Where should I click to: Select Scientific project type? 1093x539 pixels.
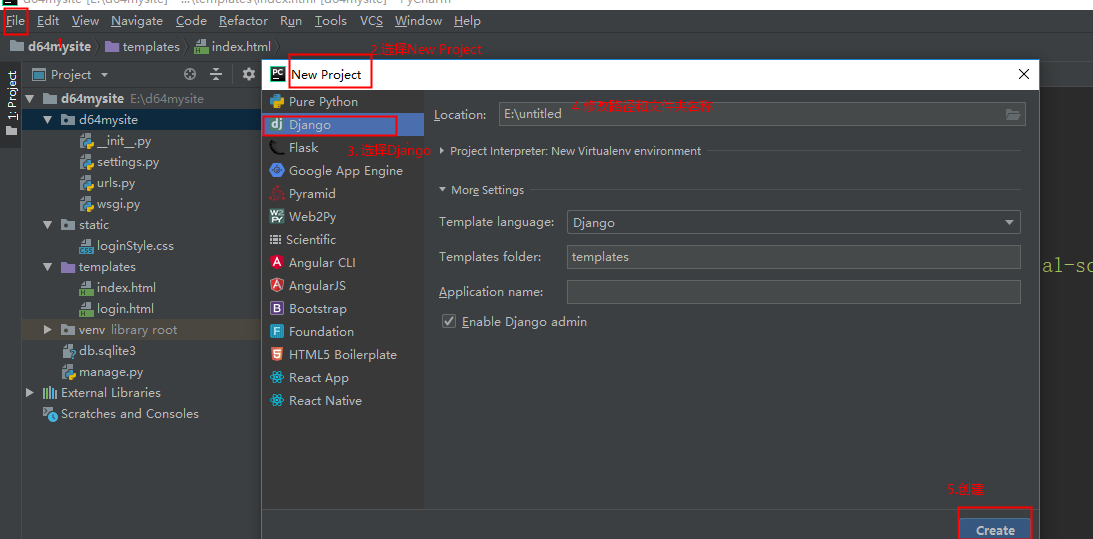click(343, 240)
